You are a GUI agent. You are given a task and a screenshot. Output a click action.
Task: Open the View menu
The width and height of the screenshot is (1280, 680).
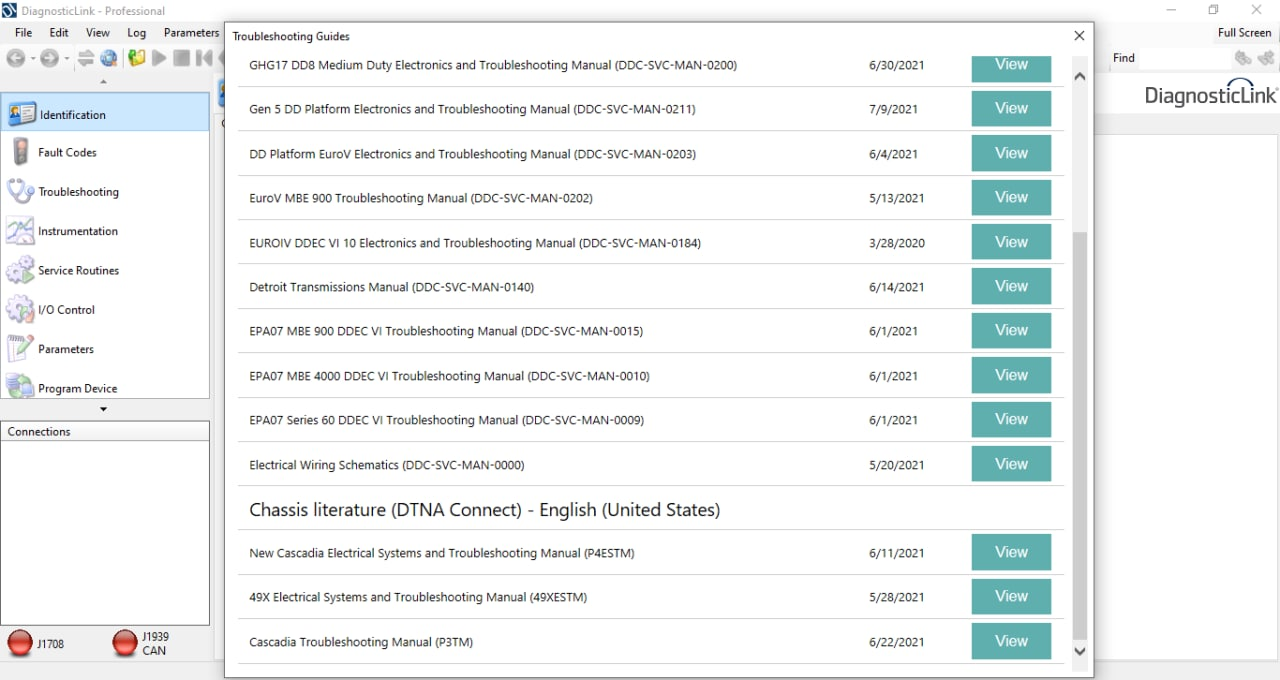point(98,32)
